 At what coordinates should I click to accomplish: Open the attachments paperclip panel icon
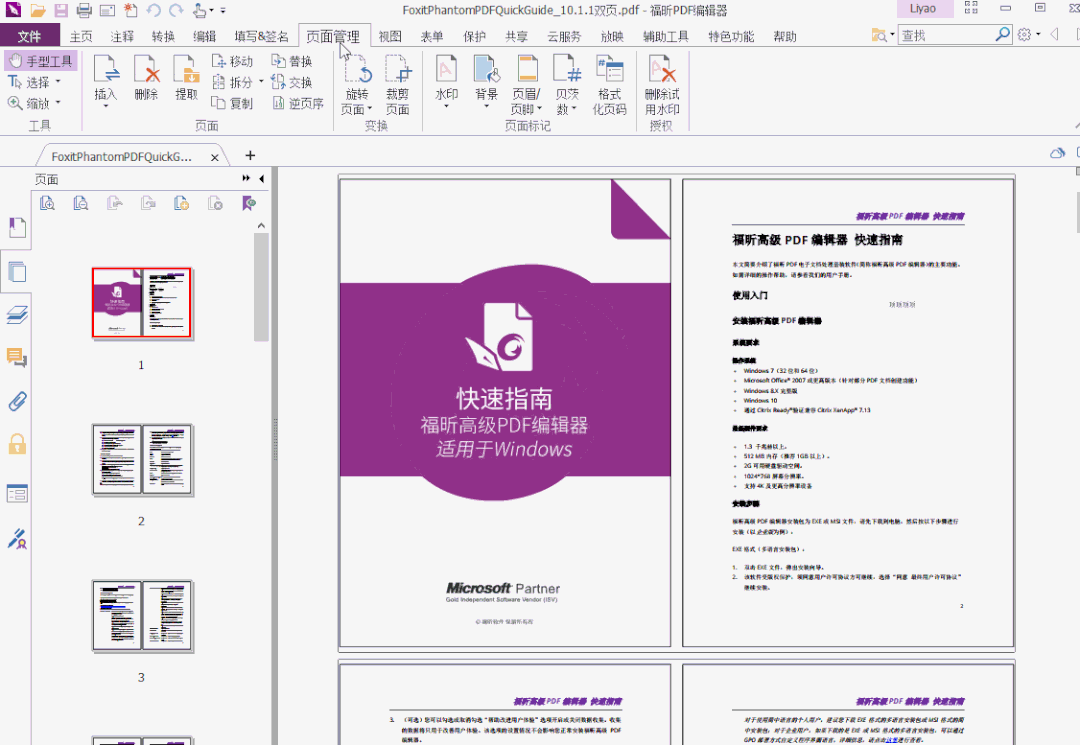(17, 401)
